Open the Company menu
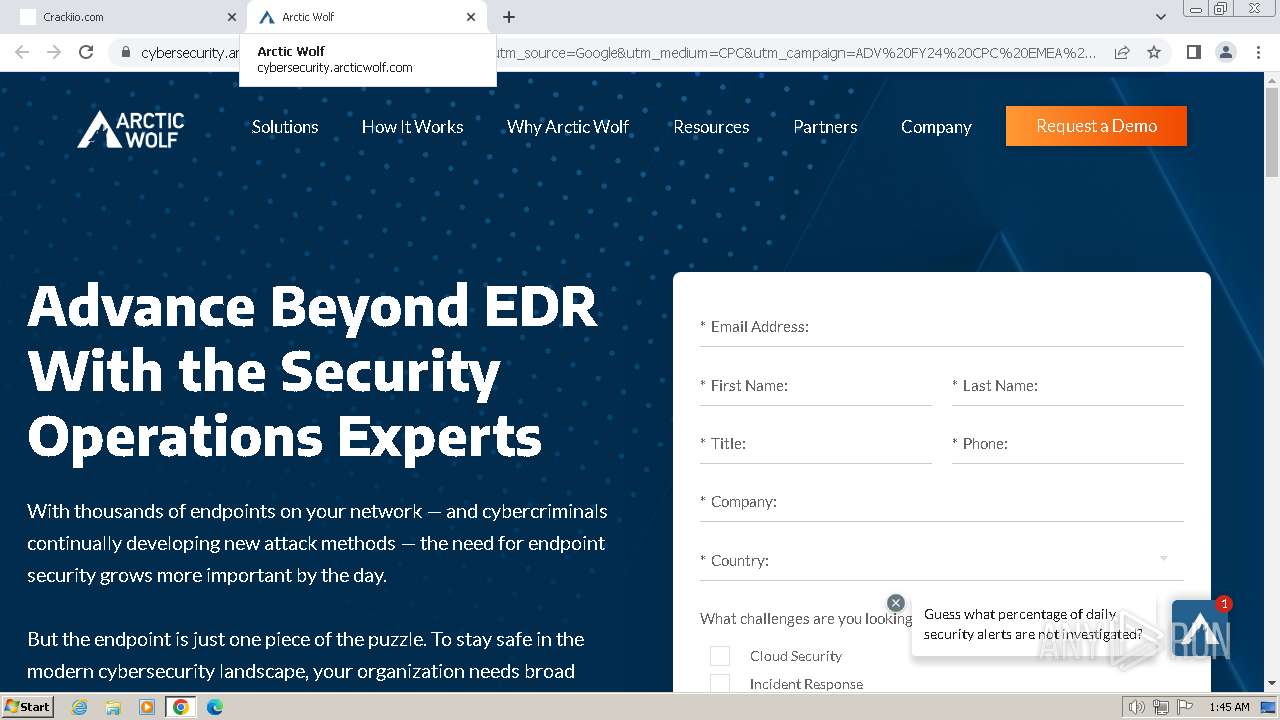 pos(936,127)
